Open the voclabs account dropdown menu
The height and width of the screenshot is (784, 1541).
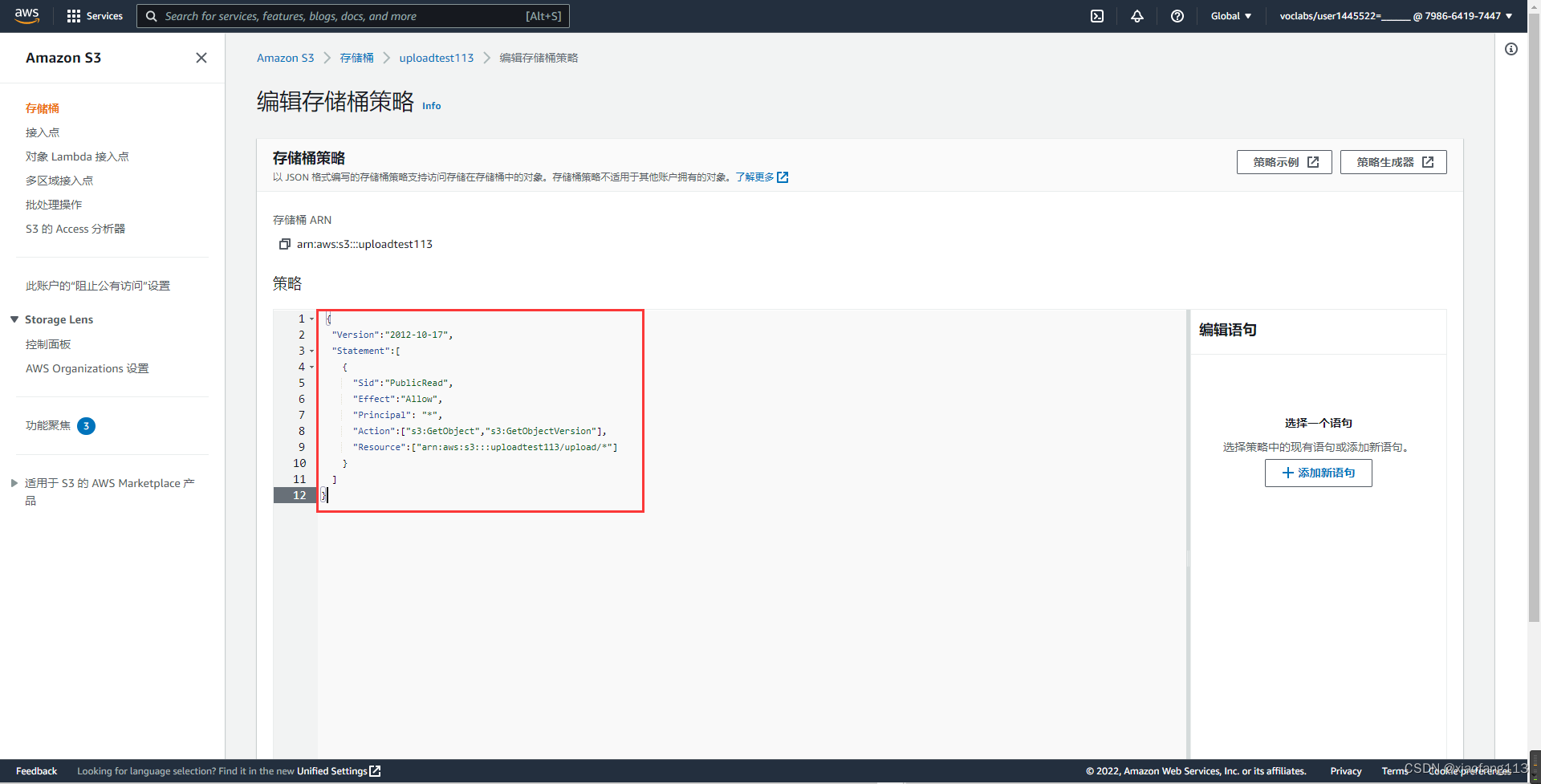(1396, 16)
